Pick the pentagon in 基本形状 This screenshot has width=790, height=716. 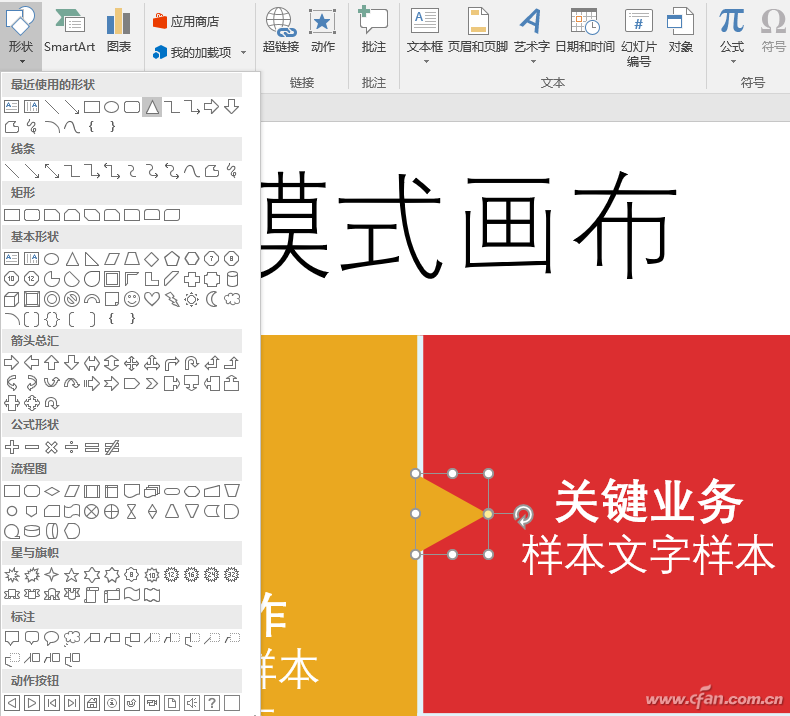click(172, 259)
